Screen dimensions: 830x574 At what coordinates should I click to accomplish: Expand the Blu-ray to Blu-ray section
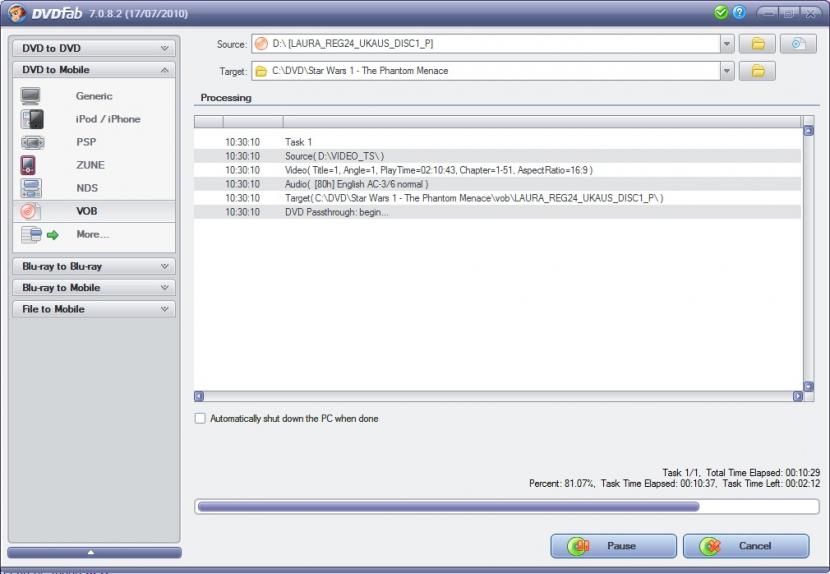pos(94,266)
